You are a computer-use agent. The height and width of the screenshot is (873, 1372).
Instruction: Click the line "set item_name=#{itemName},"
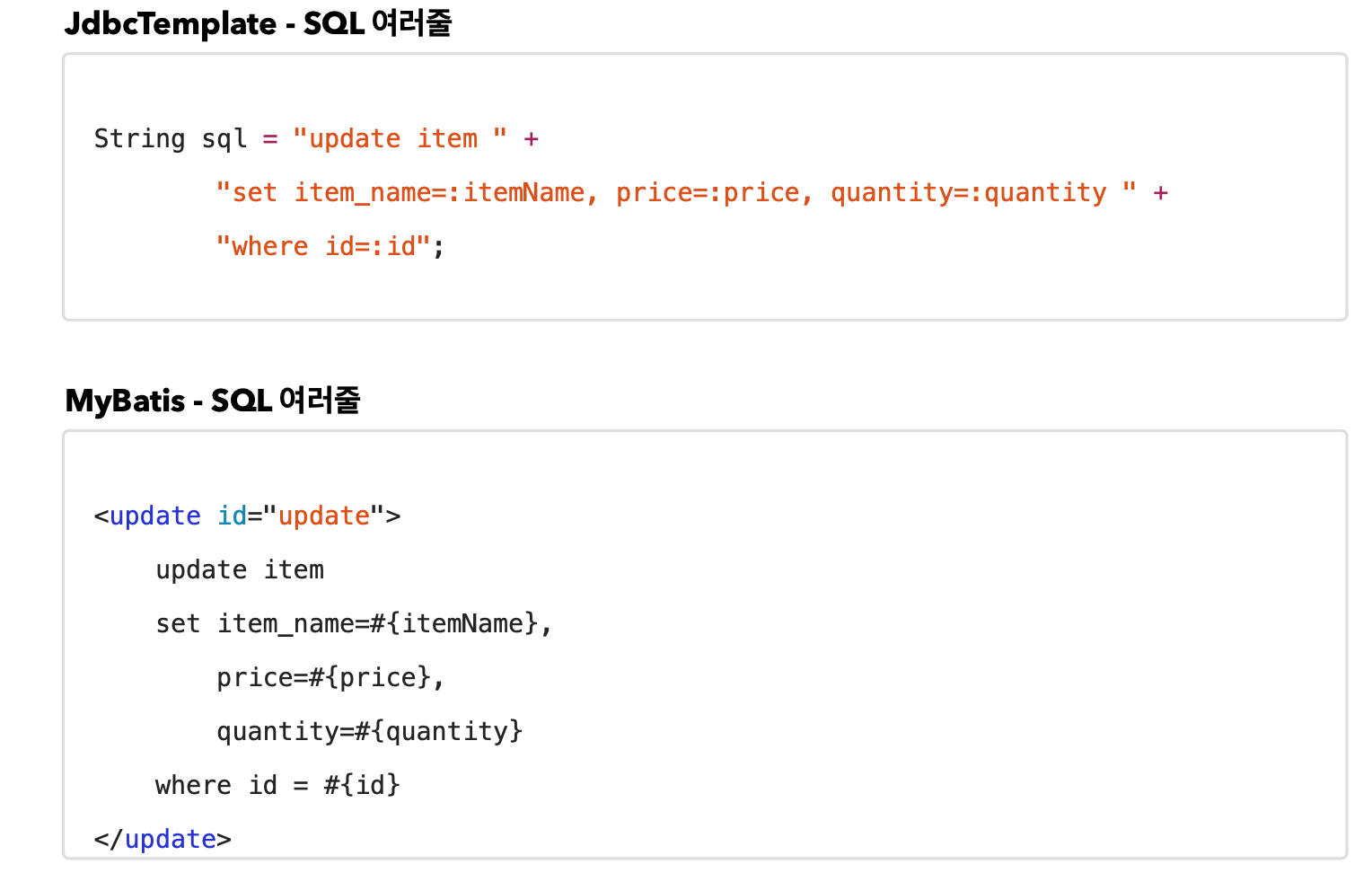(354, 624)
